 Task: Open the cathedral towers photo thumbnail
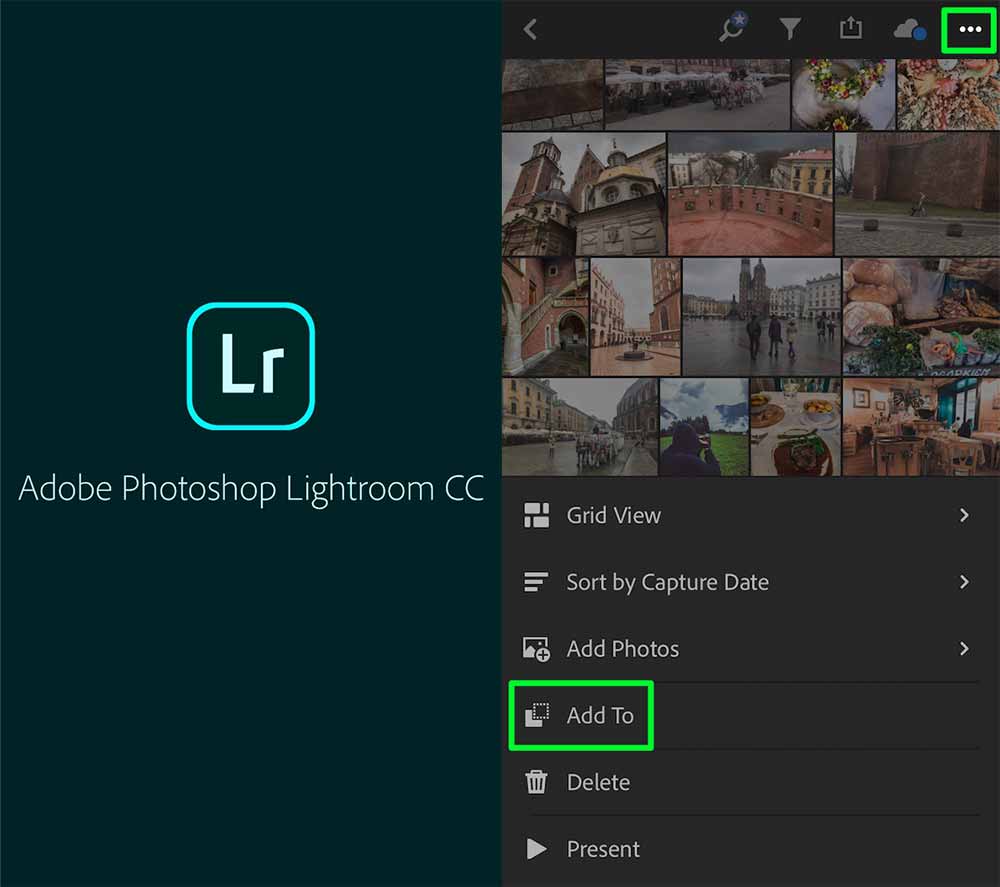tap(584, 194)
